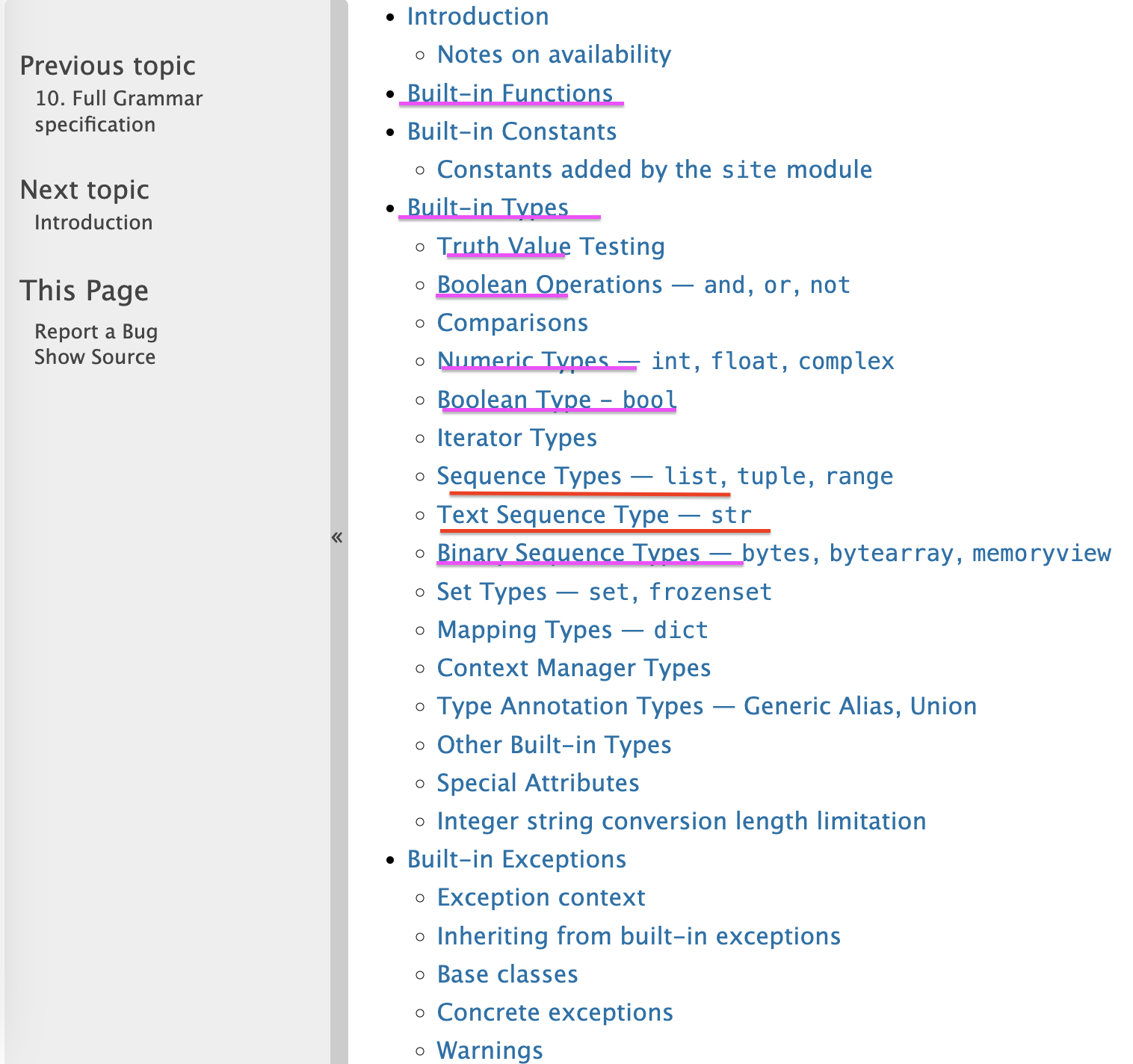Click the 'Show Source' link
Screen dimensions: 1133x1064
[x=95, y=357]
